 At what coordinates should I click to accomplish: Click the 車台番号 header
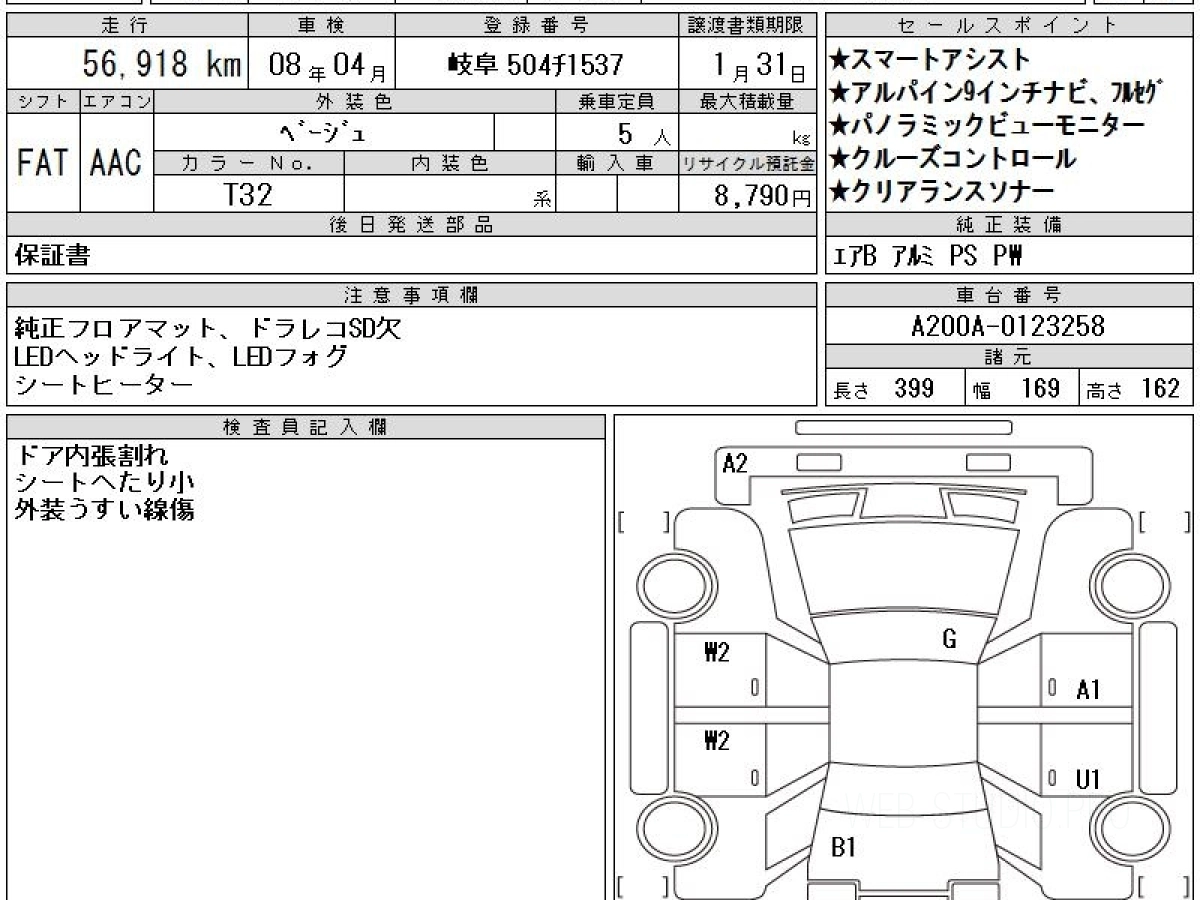(x=1009, y=295)
